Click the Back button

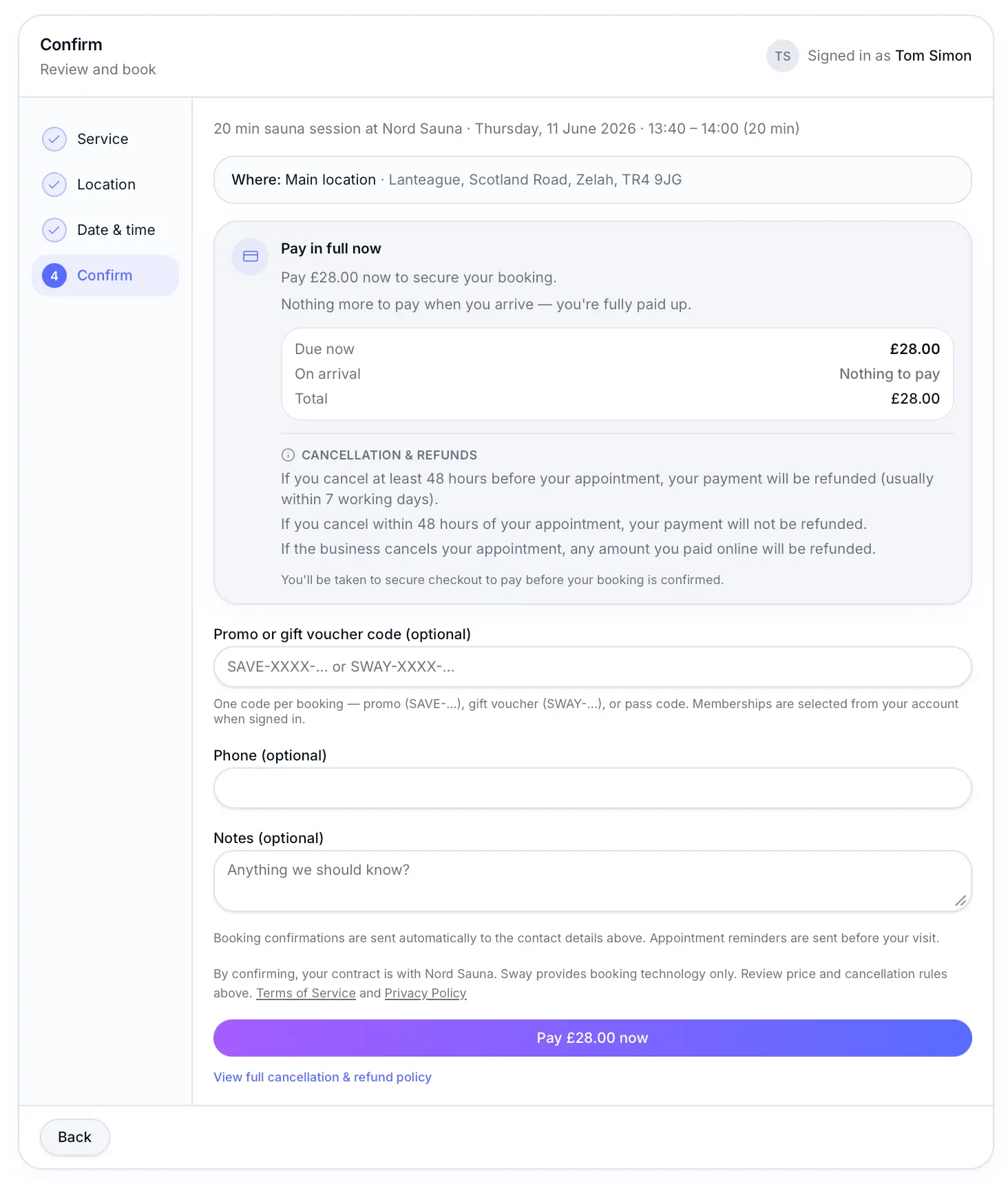coord(74,1137)
